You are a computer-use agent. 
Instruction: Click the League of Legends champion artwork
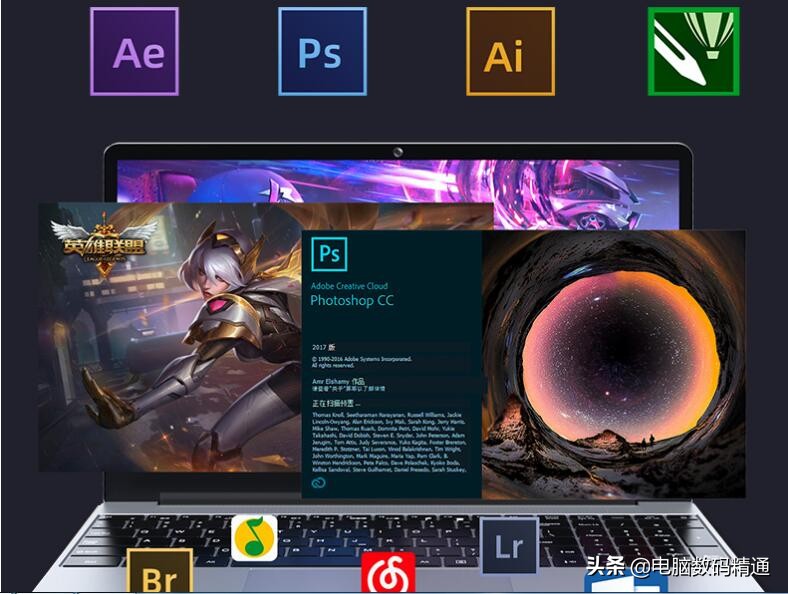point(170,337)
